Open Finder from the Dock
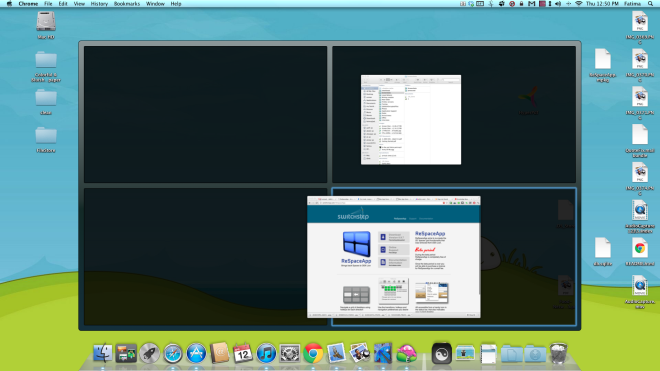Screen dimensions: 660x371 (x=102, y=353)
